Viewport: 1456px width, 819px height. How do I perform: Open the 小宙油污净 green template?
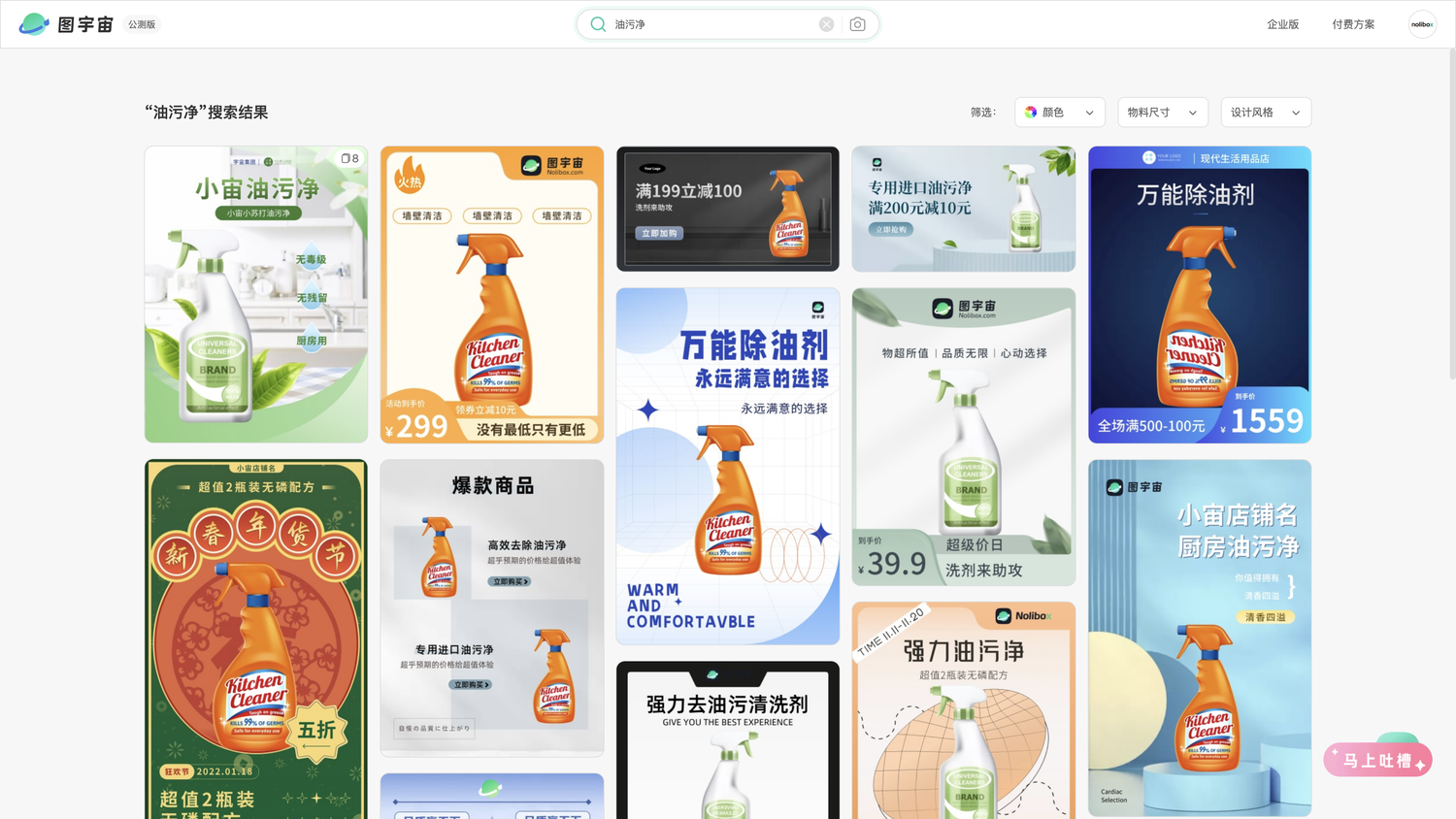tap(256, 295)
